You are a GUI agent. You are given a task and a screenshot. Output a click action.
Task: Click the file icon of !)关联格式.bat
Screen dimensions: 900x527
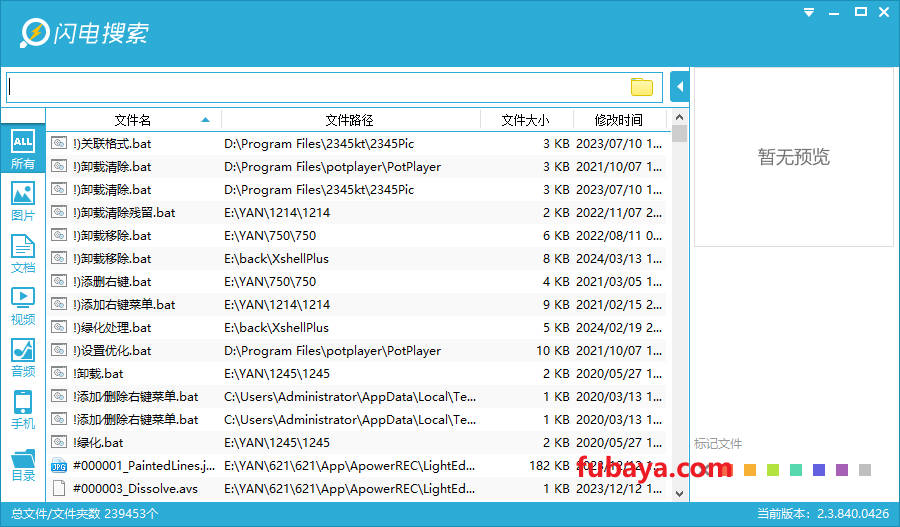[59, 143]
